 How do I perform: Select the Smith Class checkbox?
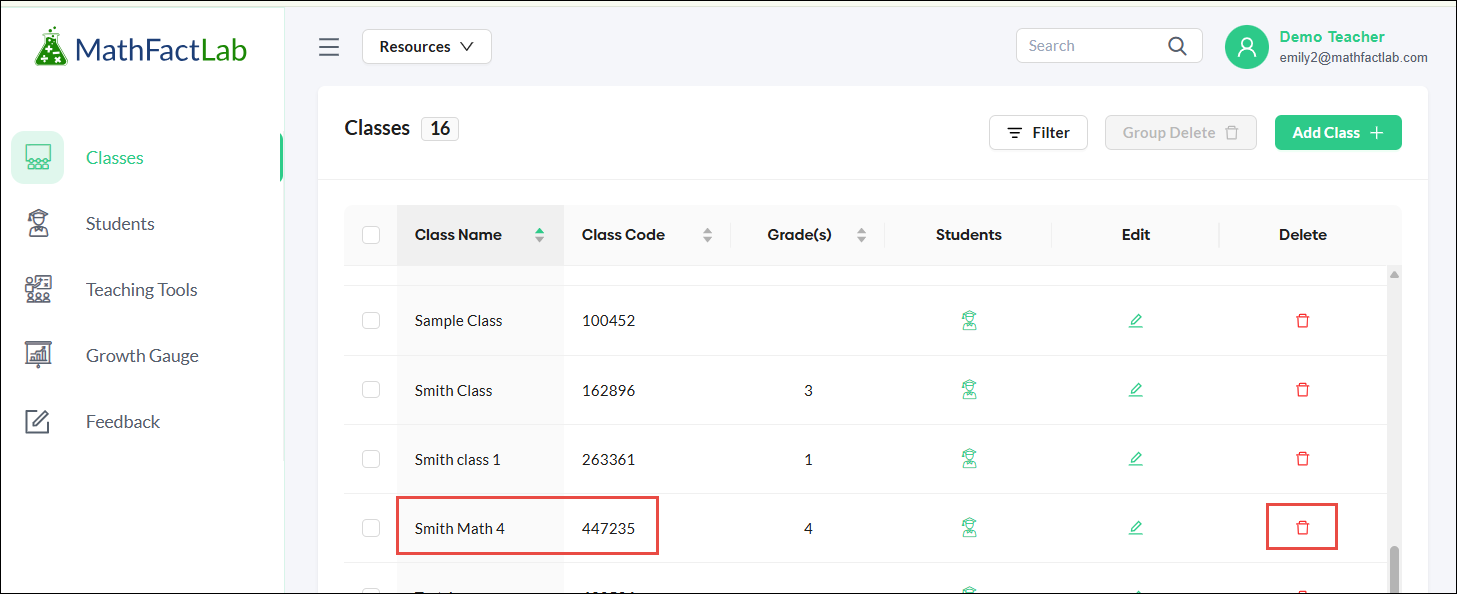[x=371, y=390]
